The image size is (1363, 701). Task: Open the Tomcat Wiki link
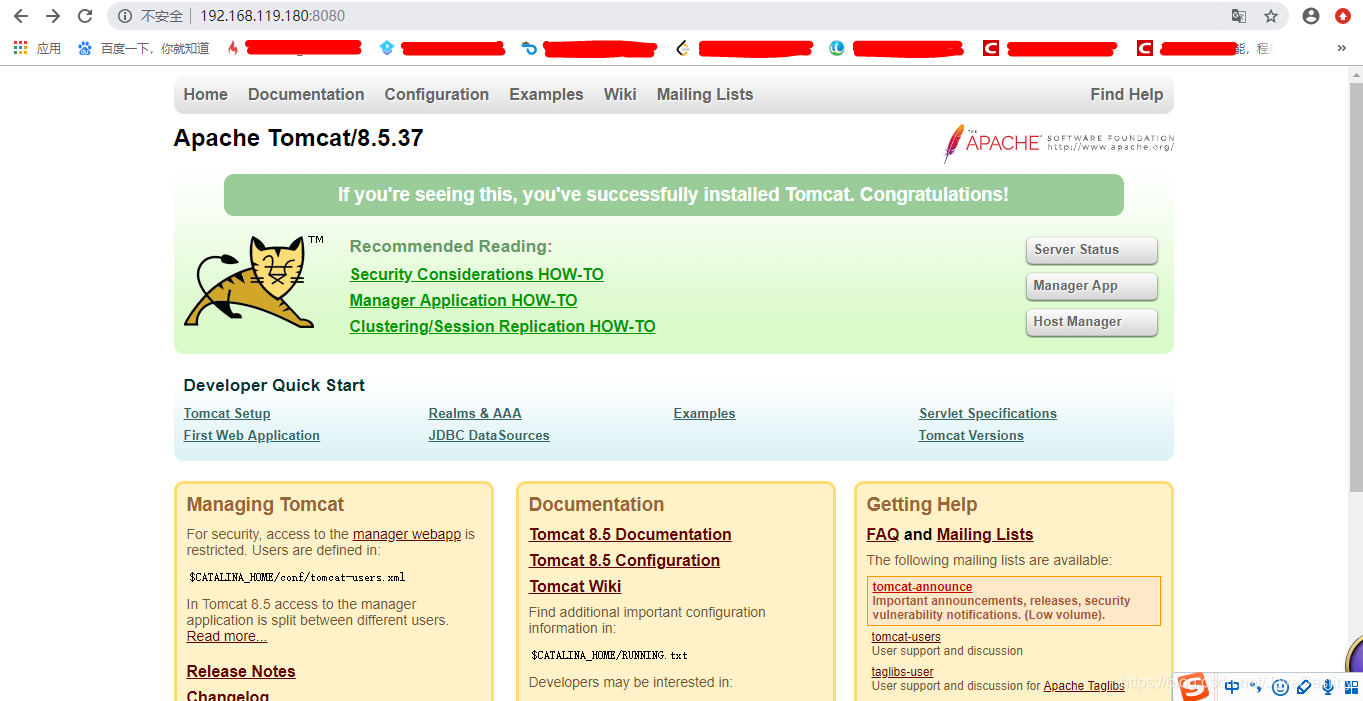(575, 586)
